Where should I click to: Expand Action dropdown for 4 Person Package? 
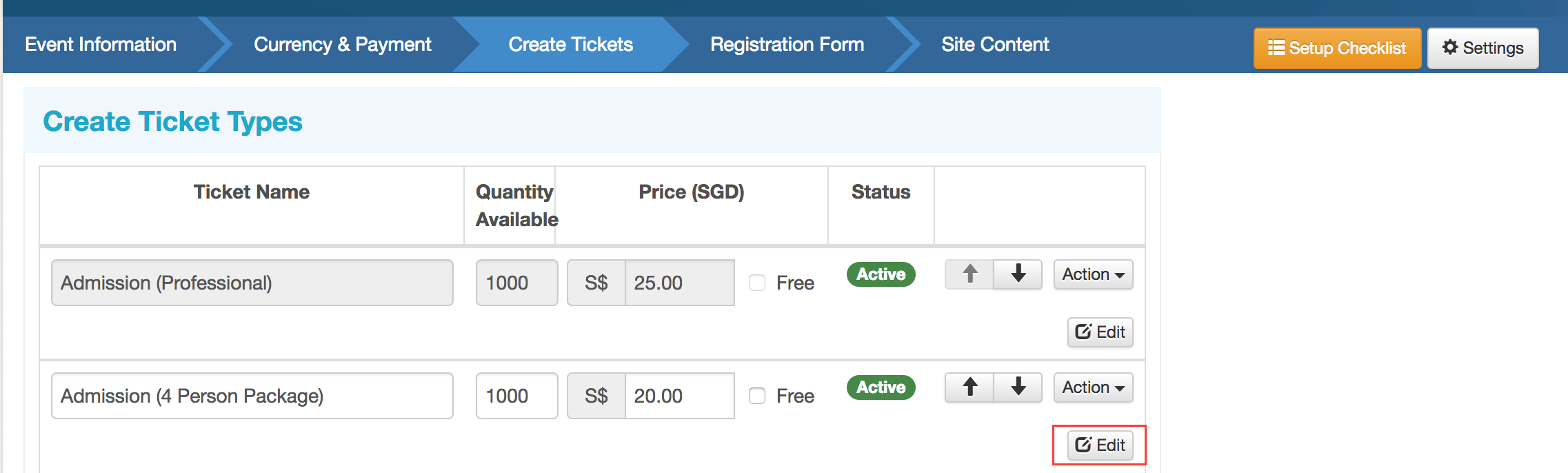click(x=1093, y=388)
